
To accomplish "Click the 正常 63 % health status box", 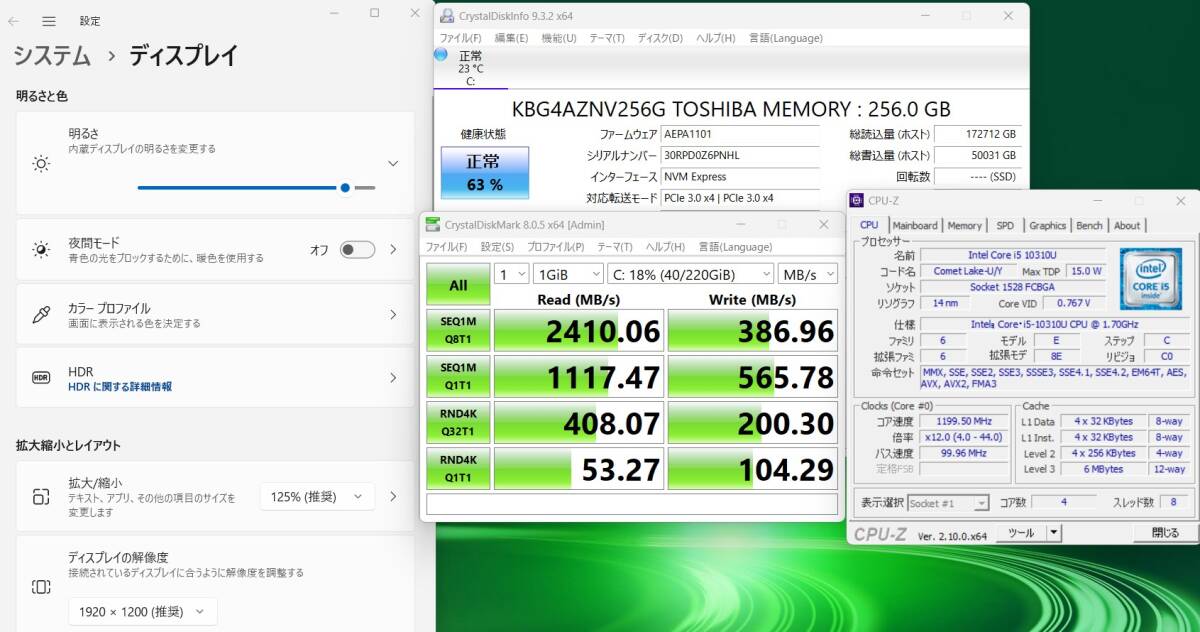I will 485,173.
